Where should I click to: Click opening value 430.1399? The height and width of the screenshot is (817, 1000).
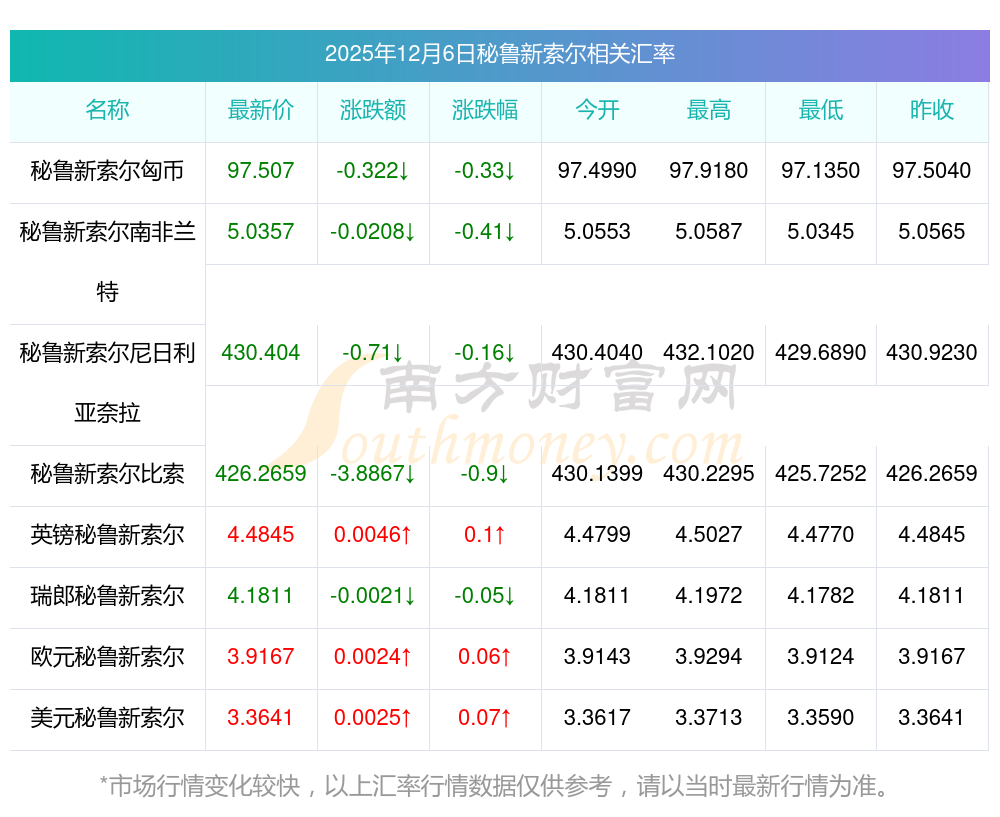click(x=597, y=474)
